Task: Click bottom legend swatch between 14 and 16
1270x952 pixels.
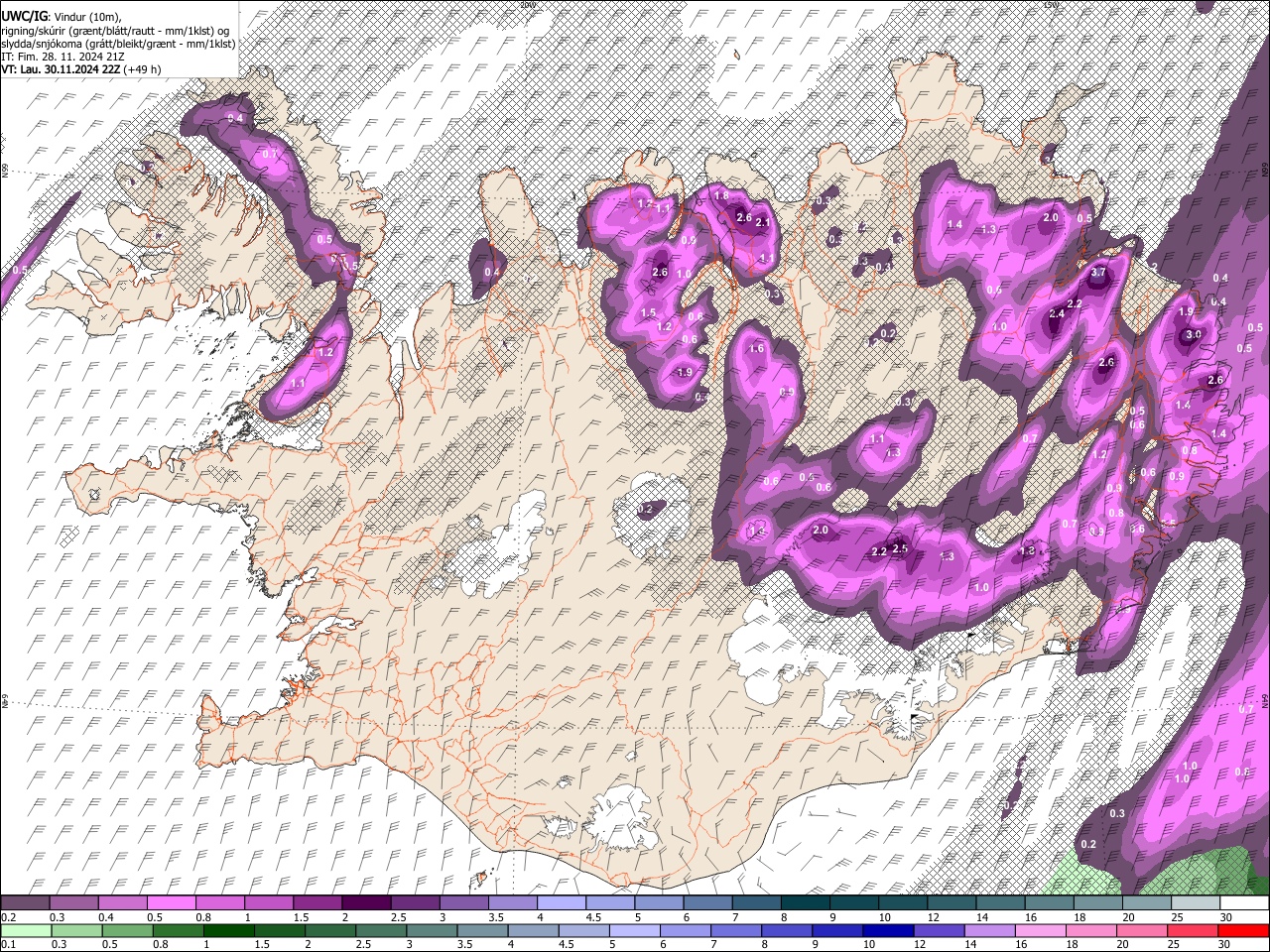Action: point(990,930)
